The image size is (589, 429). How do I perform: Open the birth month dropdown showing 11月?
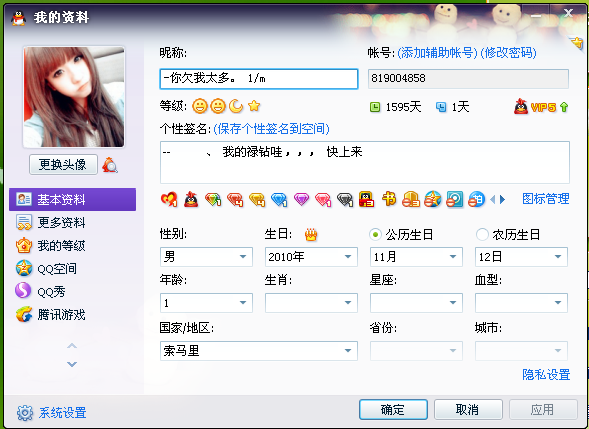pos(416,257)
